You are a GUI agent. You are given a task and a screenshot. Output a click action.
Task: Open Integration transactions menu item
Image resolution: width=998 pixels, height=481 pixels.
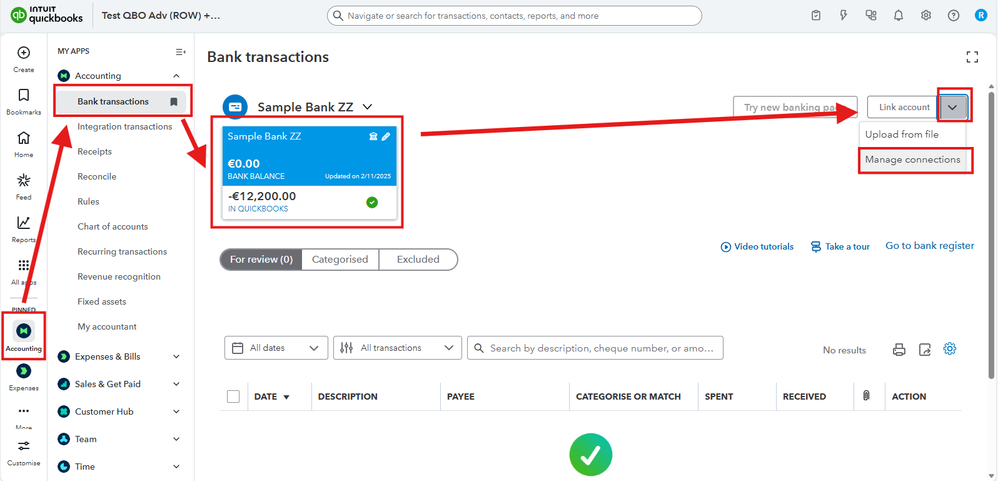pyautogui.click(x=124, y=127)
